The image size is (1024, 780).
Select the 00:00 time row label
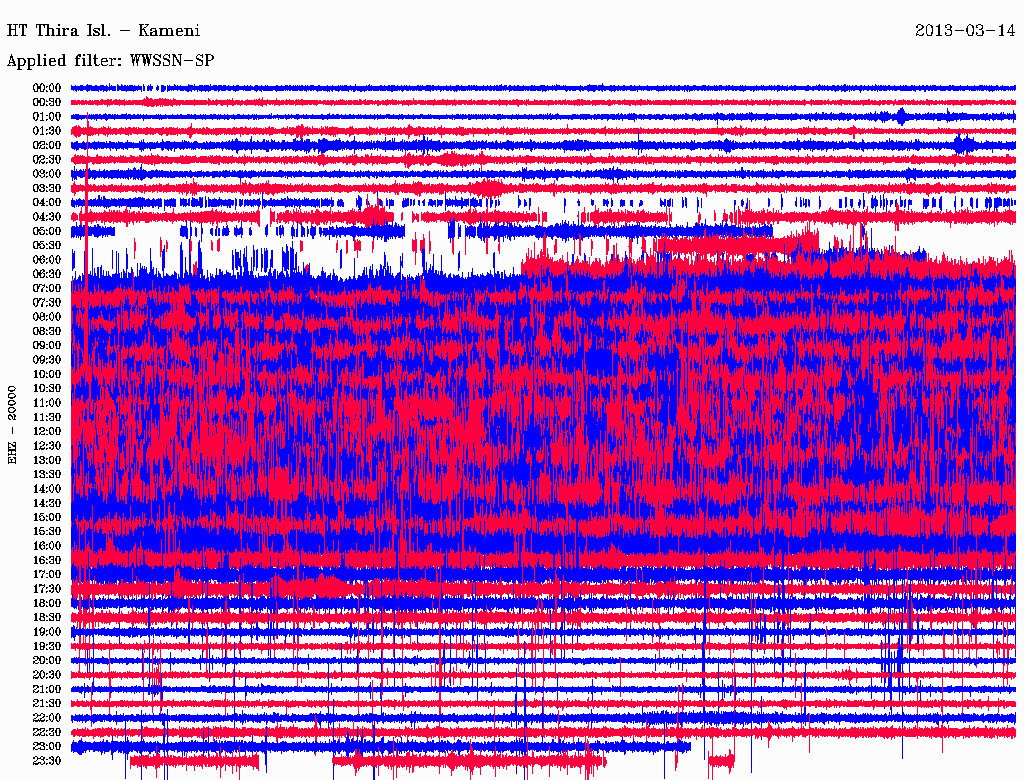pyautogui.click(x=47, y=88)
